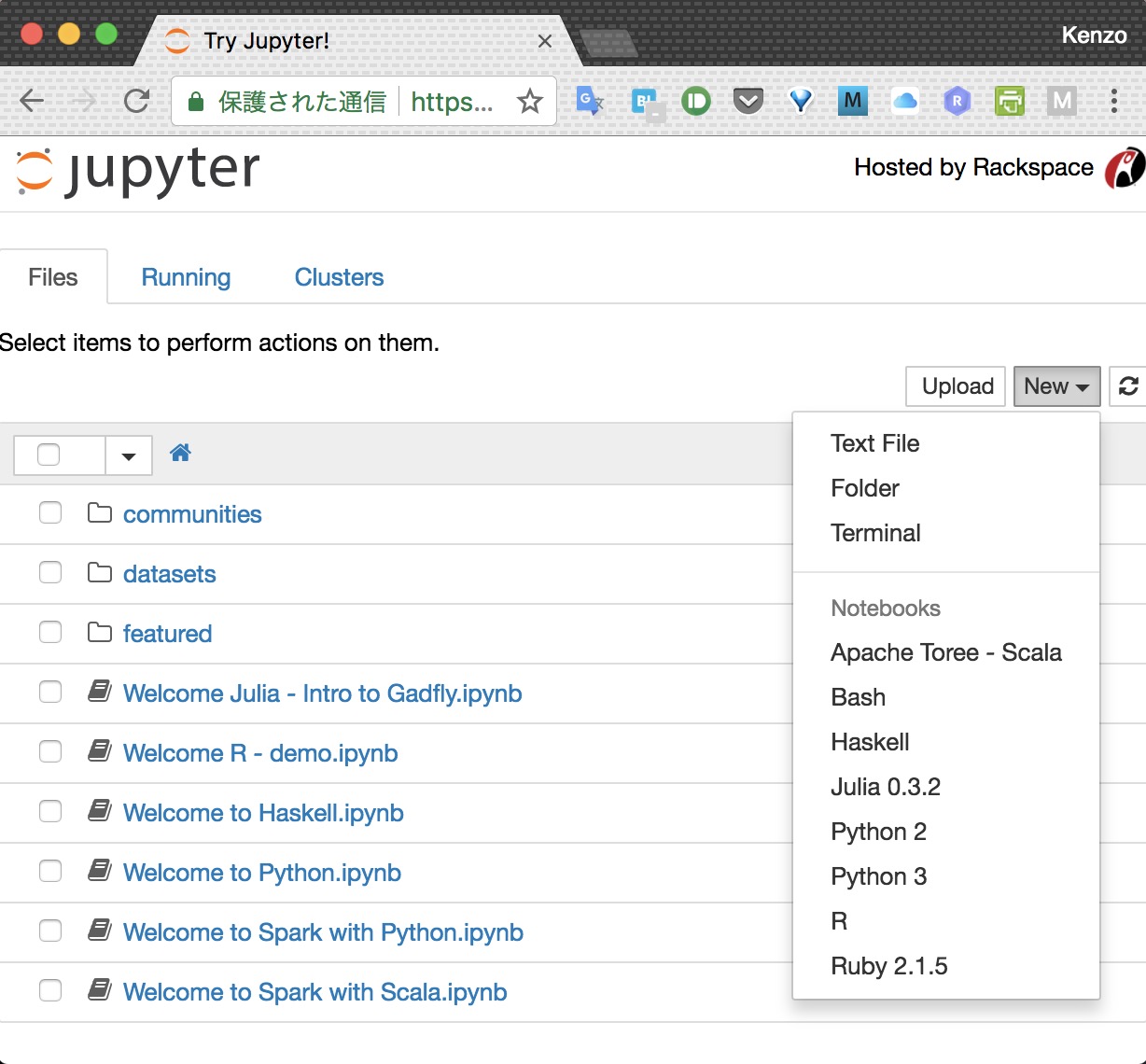This screenshot has width=1146, height=1064.
Task: Bookmark the page with the star icon
Action: [529, 101]
